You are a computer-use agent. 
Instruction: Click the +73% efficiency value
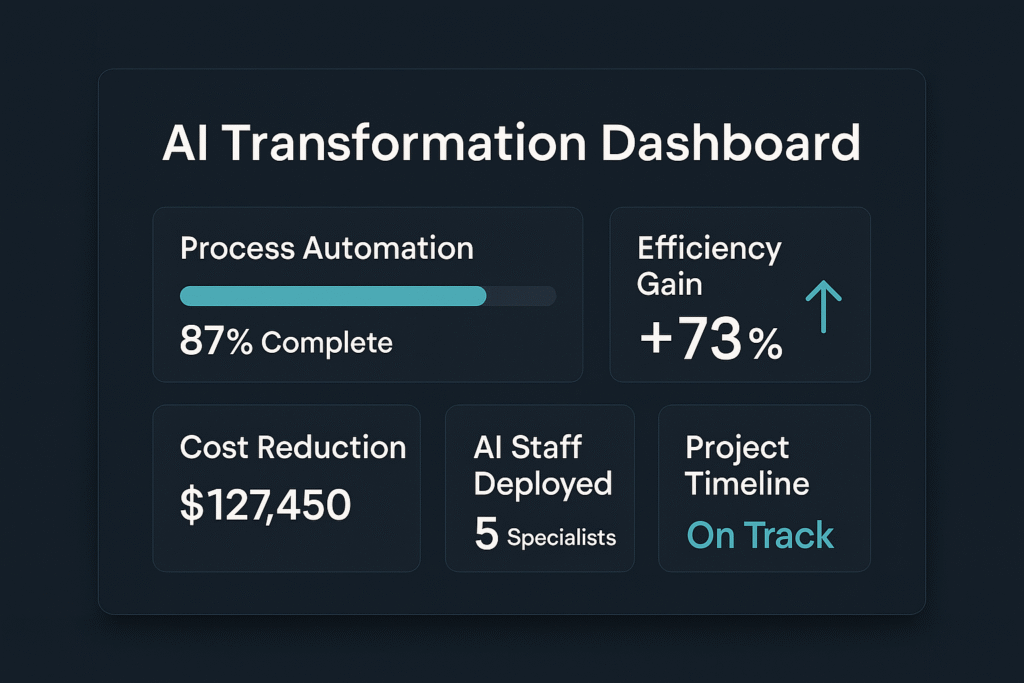click(x=711, y=338)
